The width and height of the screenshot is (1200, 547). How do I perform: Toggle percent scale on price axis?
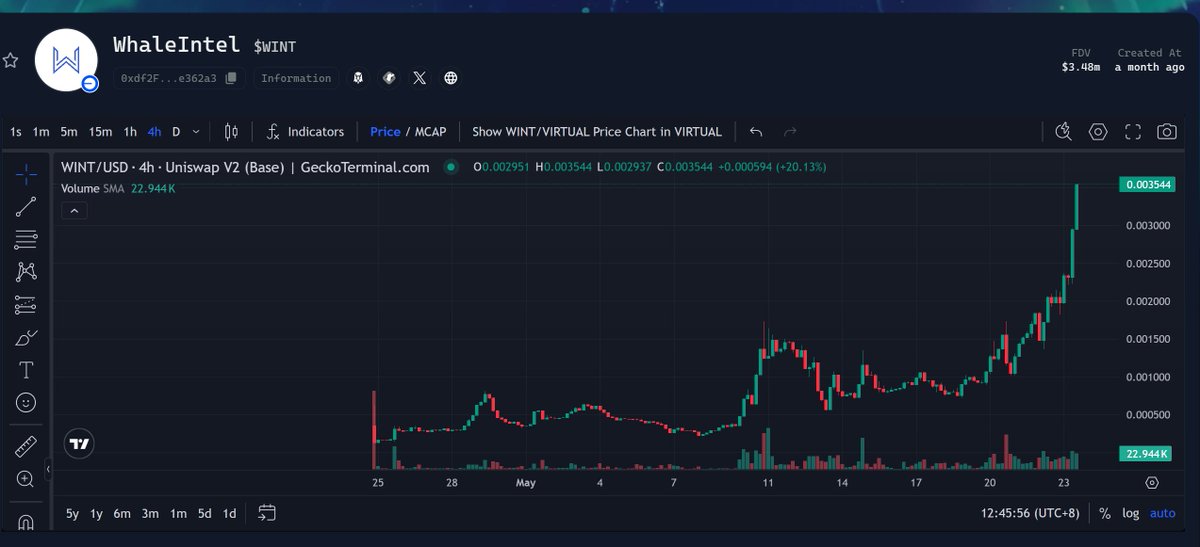[x=1105, y=513]
